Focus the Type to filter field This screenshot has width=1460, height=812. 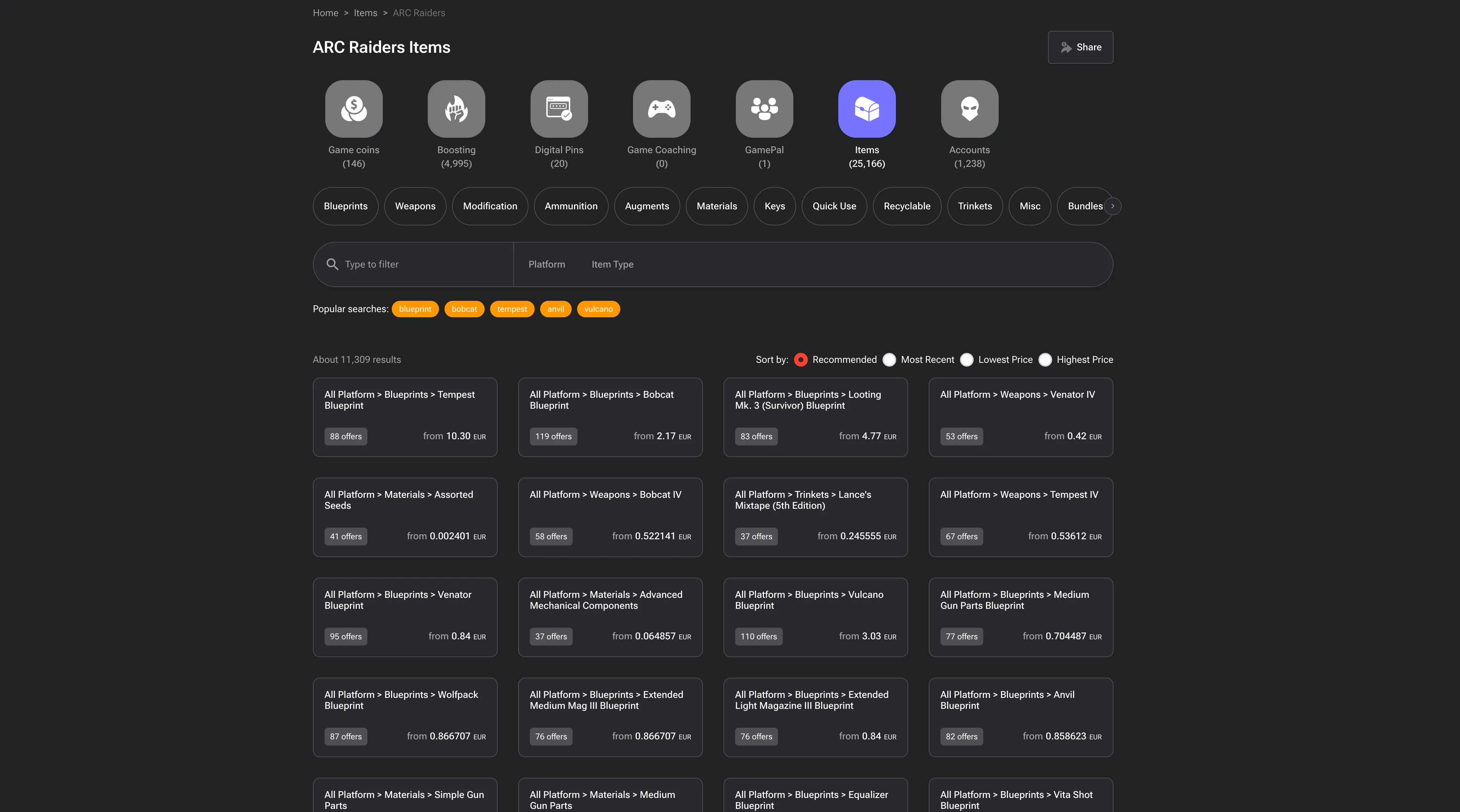tap(425, 264)
